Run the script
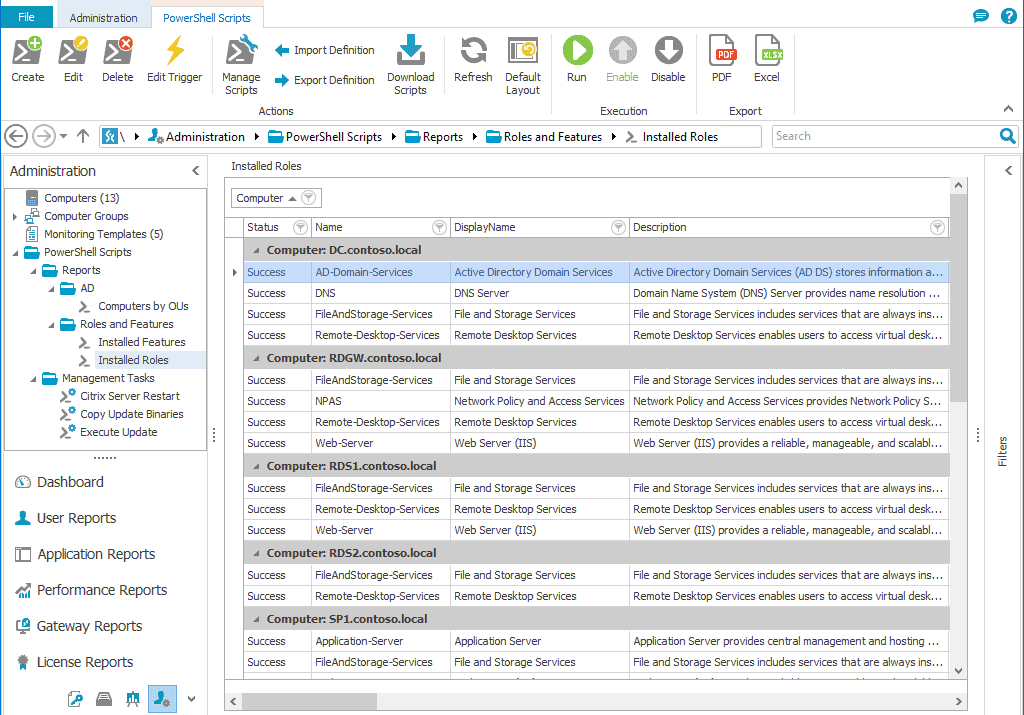 click(x=577, y=59)
